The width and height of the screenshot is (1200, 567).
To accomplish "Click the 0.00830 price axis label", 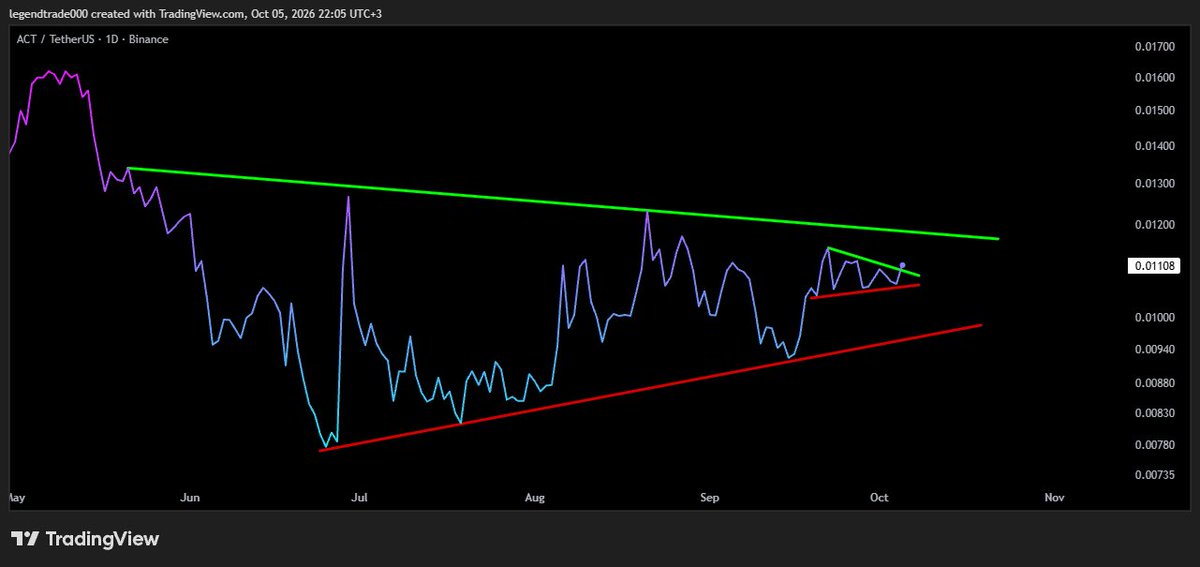I will point(1154,413).
